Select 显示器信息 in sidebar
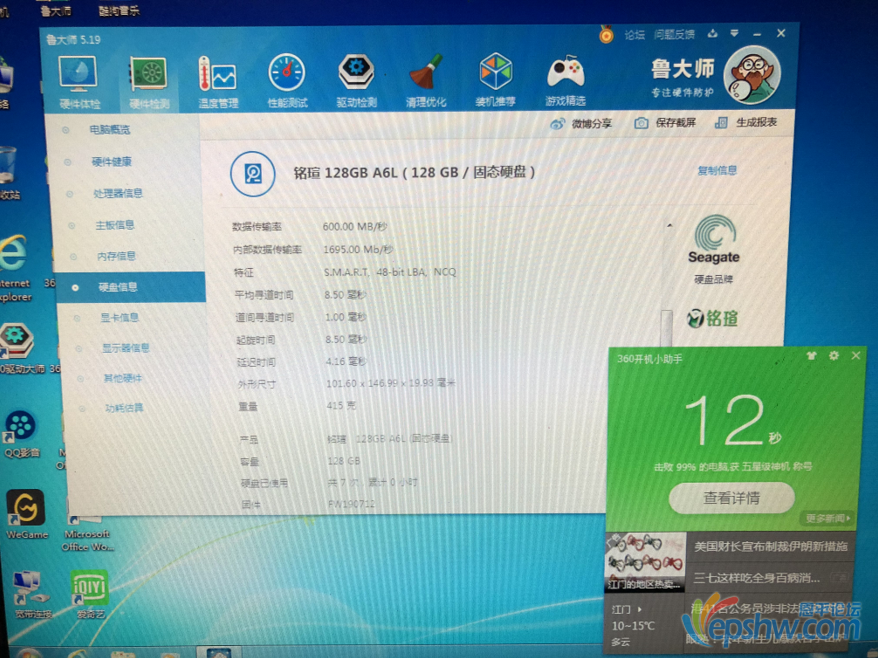The width and height of the screenshot is (878, 658). (x=125, y=348)
